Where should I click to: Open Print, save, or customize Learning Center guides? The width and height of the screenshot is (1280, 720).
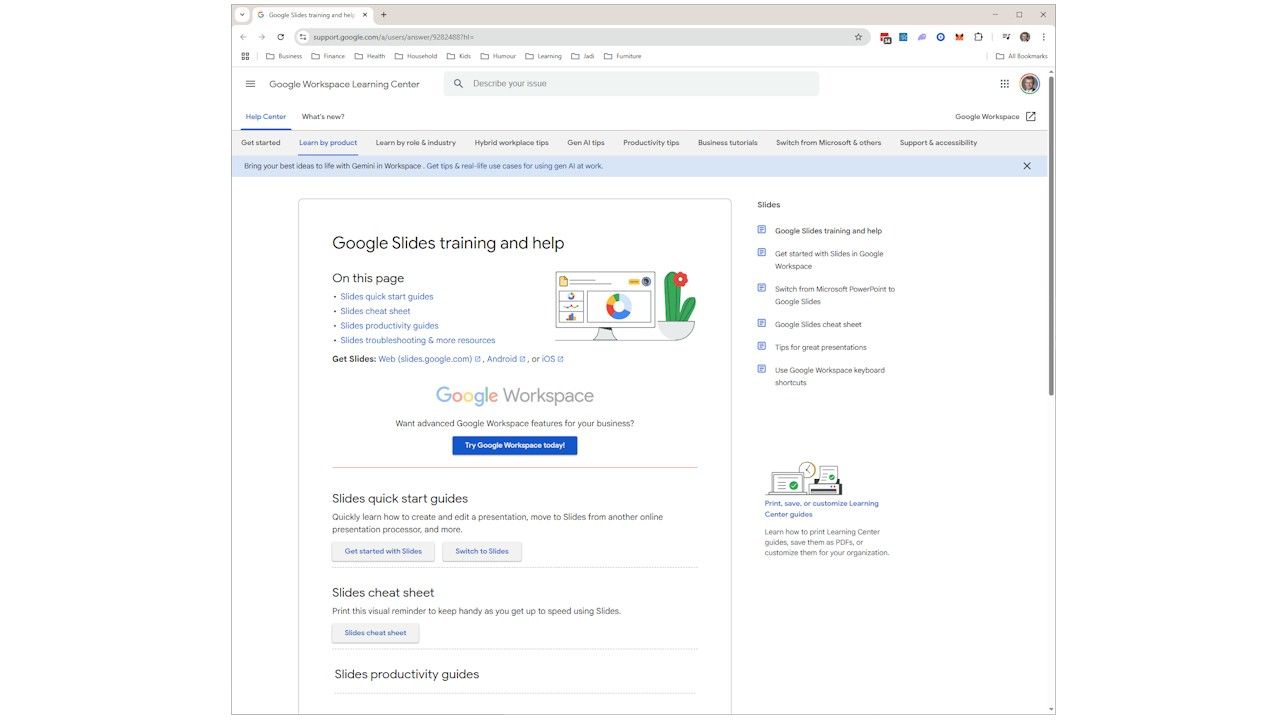(x=822, y=509)
